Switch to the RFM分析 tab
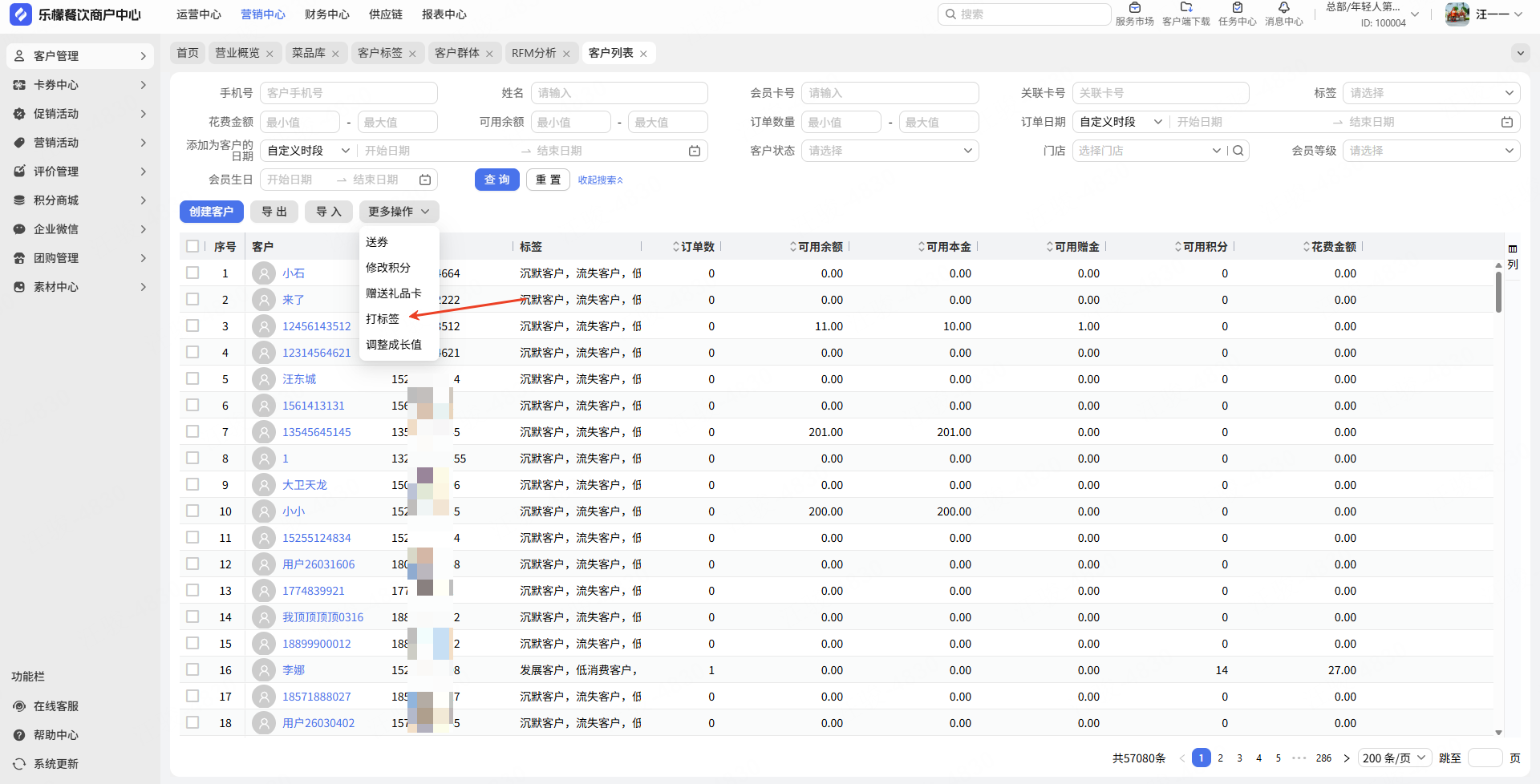 pyautogui.click(x=534, y=53)
